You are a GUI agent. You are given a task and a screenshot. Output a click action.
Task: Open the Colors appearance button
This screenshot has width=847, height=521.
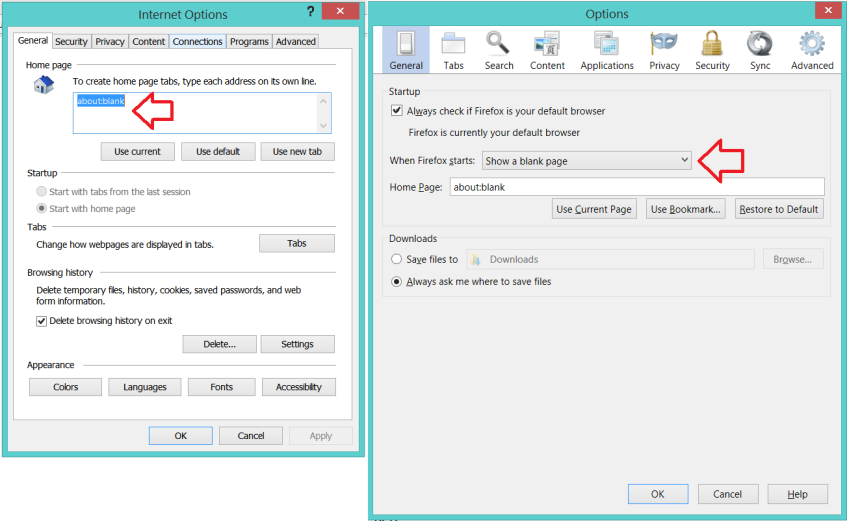(65, 387)
